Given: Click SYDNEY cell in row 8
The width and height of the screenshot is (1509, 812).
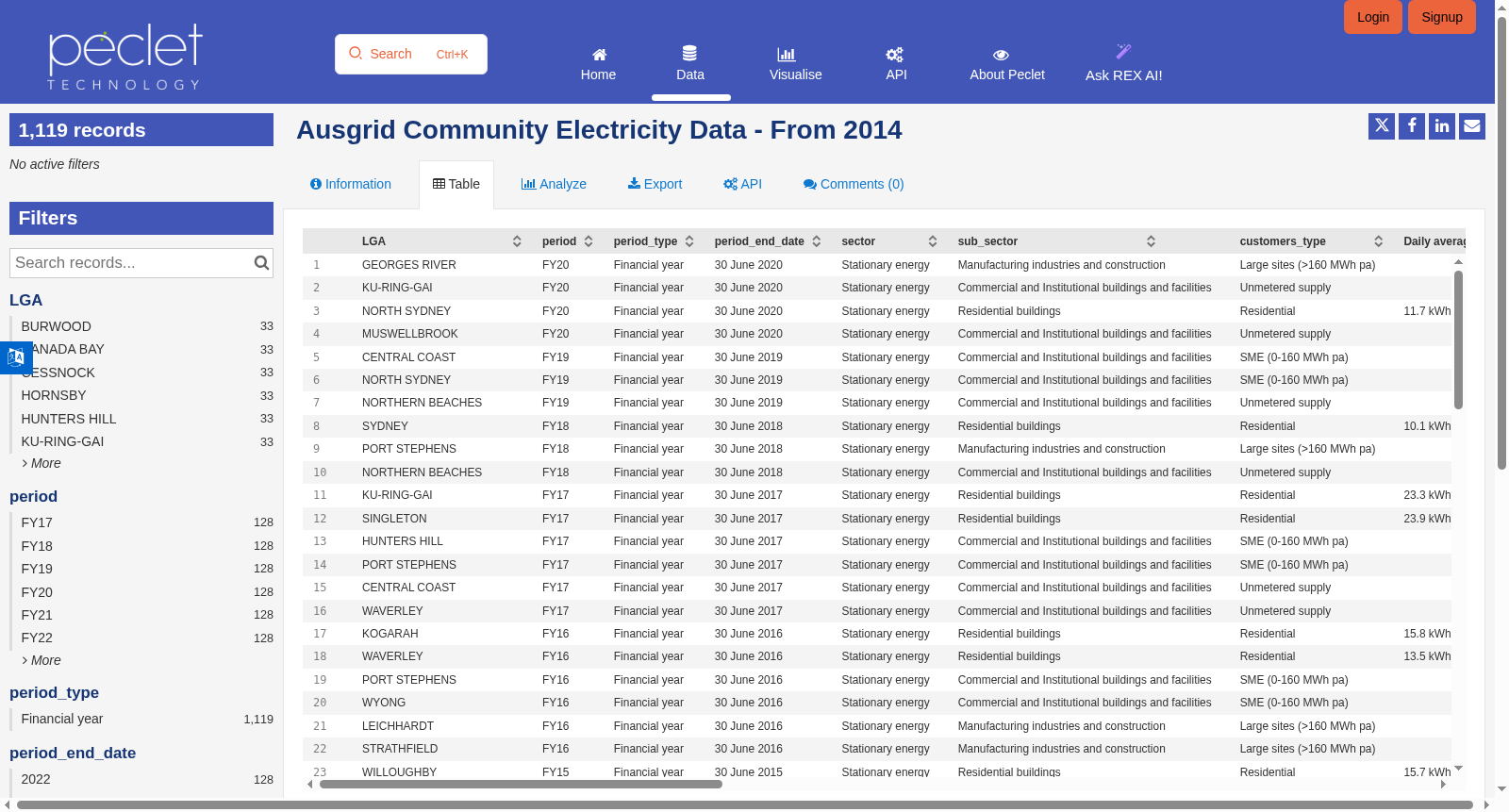Looking at the screenshot, I should [x=386, y=426].
